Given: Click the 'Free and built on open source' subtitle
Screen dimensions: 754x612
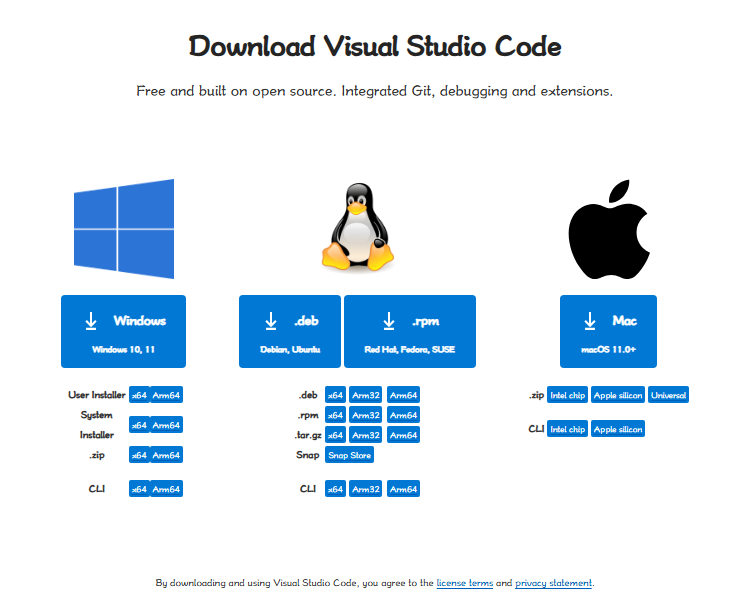Looking at the screenshot, I should (x=375, y=91).
